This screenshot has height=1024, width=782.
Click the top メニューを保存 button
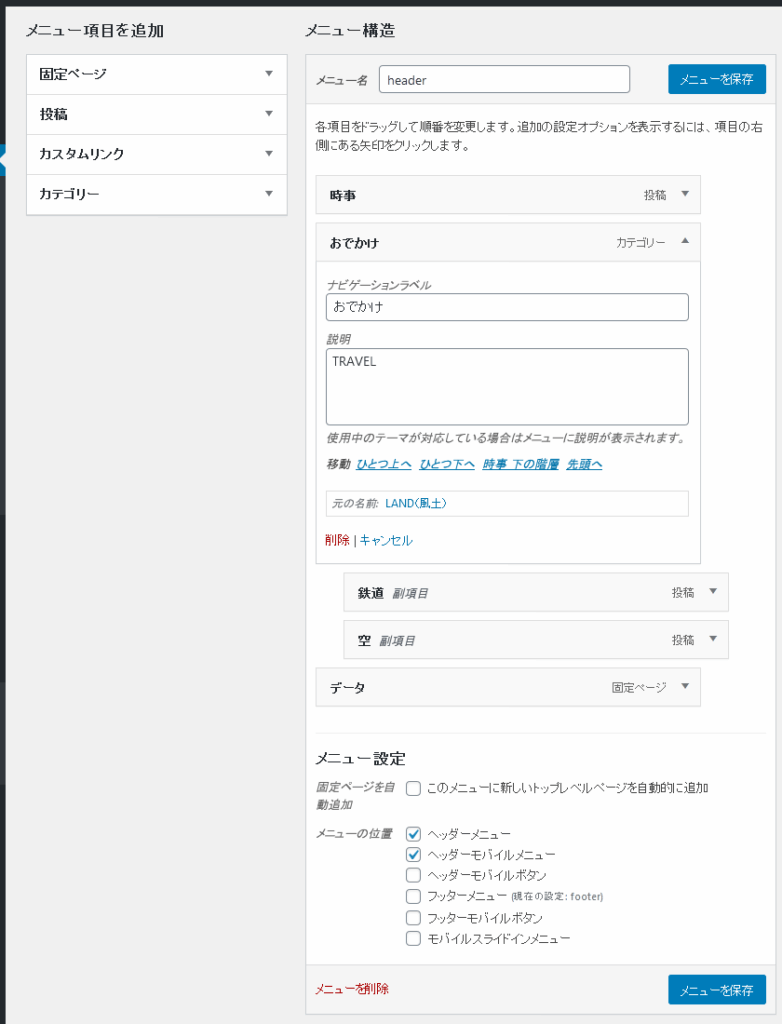[717, 80]
